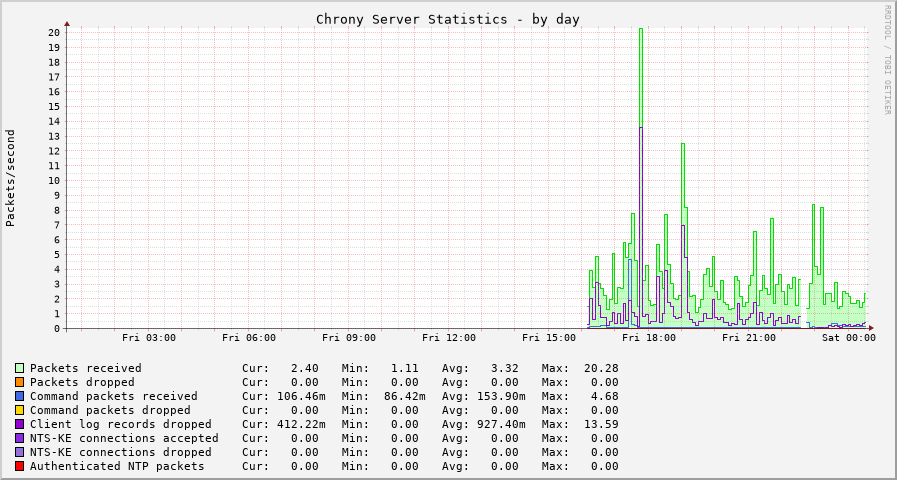Click the y-axis tick label 15
This screenshot has height=480, width=897.
coord(54,106)
